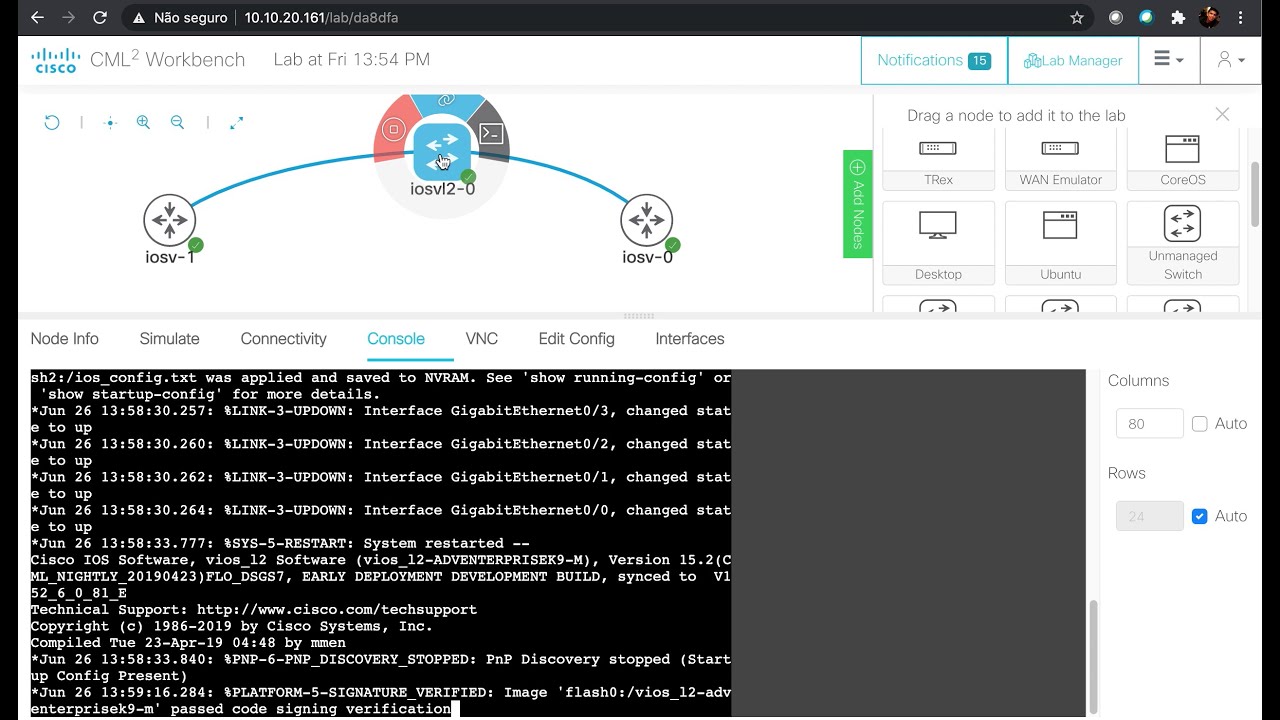1280x720 pixels.
Task: Switch to the Simulate tab
Action: coord(170,339)
